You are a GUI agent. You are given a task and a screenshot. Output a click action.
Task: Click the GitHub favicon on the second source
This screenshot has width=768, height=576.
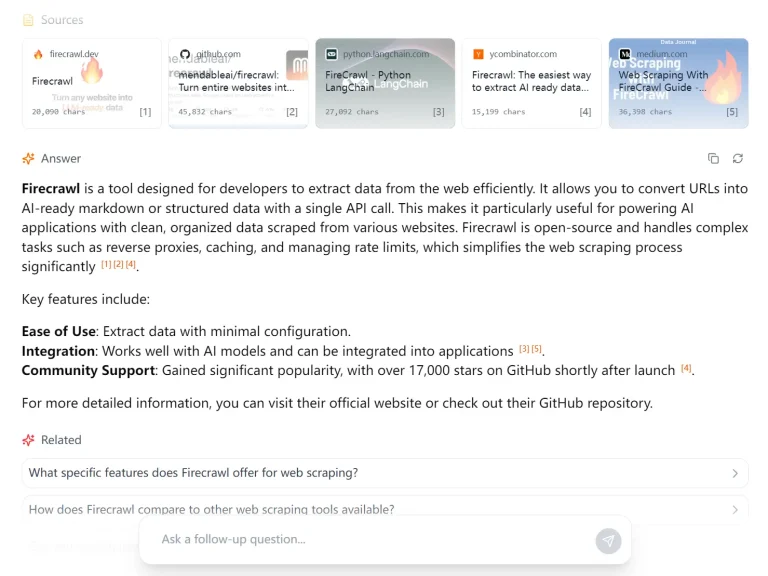click(x=185, y=54)
